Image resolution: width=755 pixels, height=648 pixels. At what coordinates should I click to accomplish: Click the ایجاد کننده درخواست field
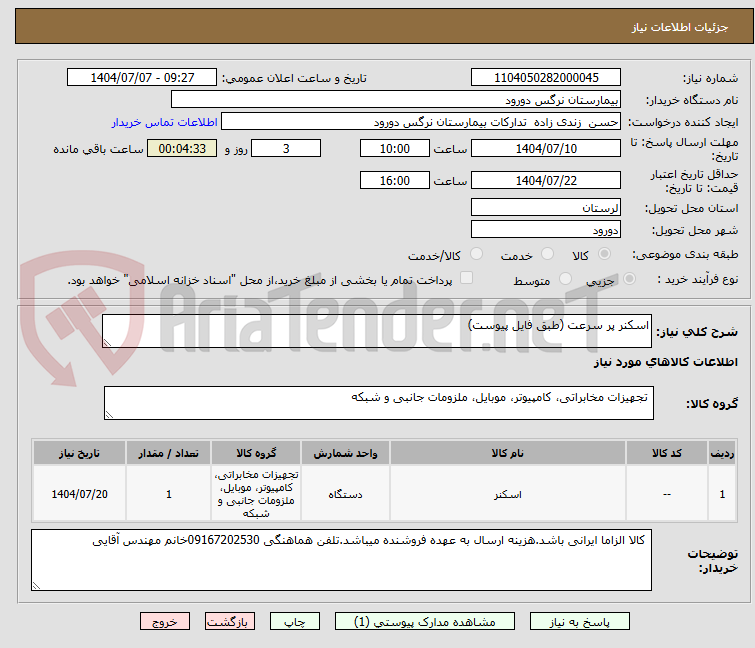coord(421,122)
